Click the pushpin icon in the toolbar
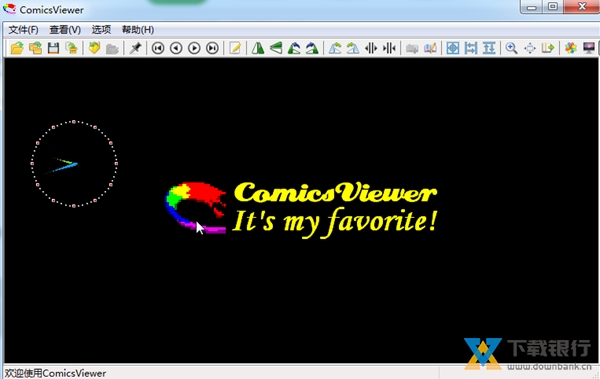Screen dimensions: 600x379 (135, 48)
